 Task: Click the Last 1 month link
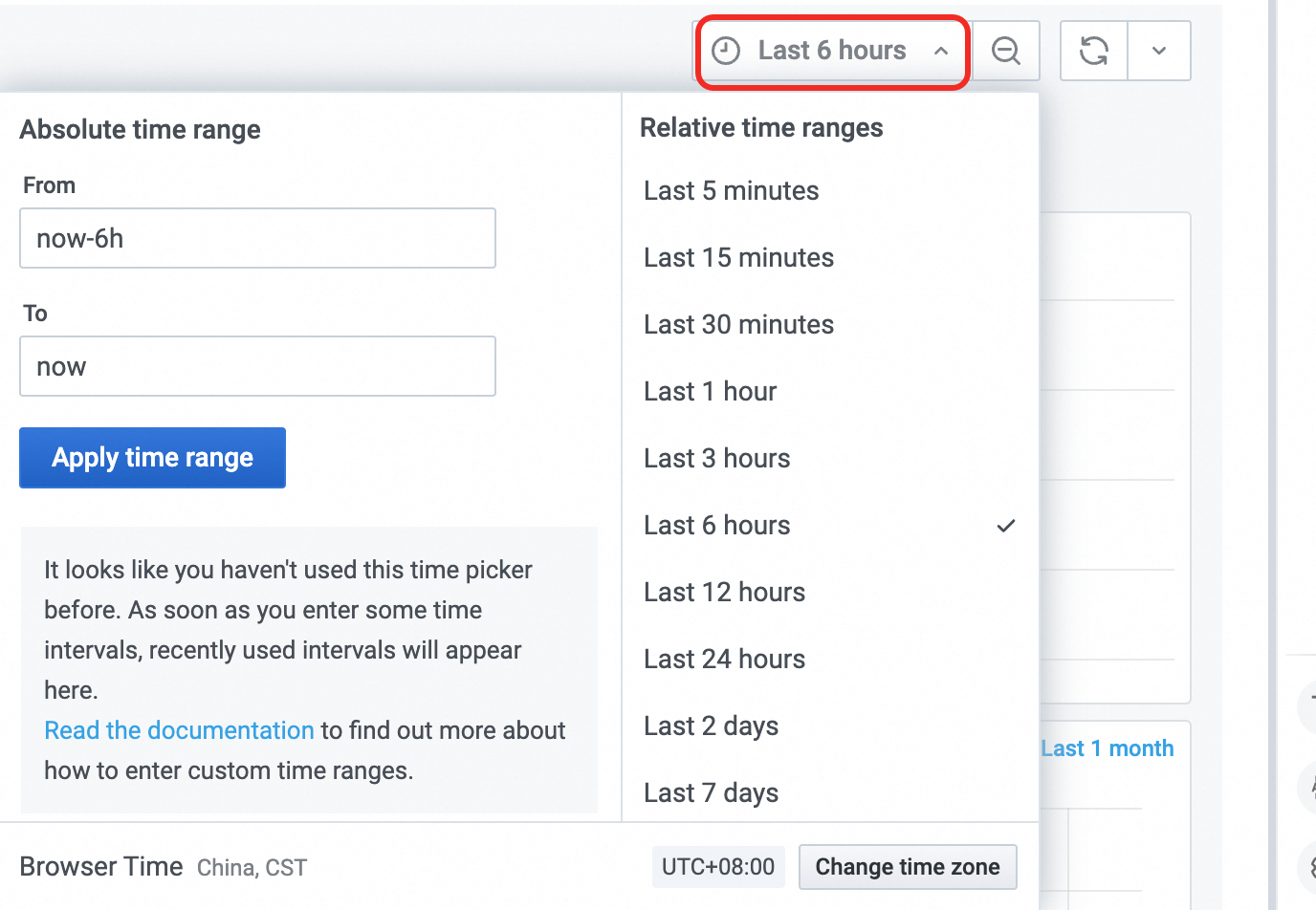pyautogui.click(x=1107, y=748)
